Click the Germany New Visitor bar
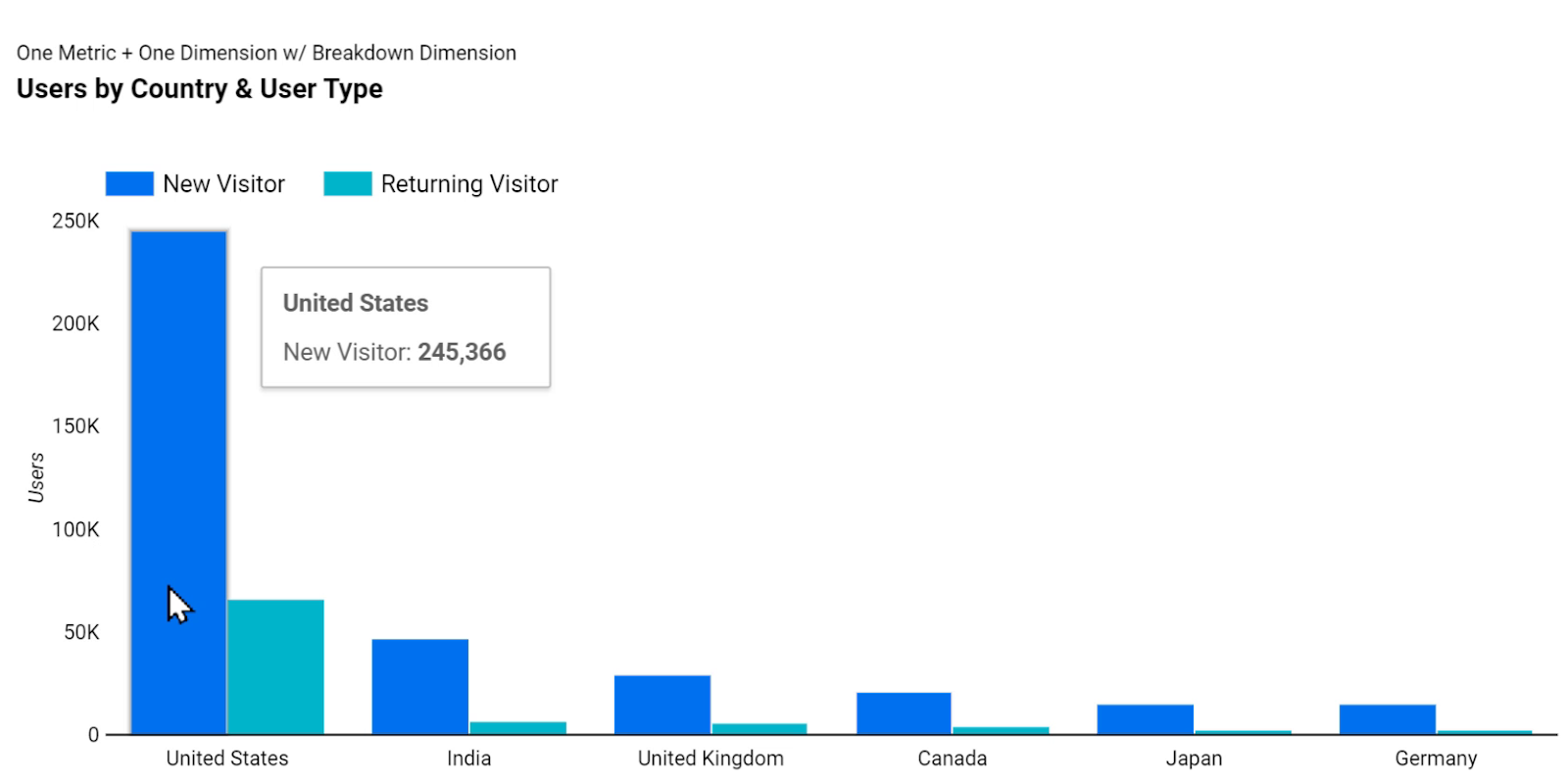1568x784 pixels. tap(1388, 719)
